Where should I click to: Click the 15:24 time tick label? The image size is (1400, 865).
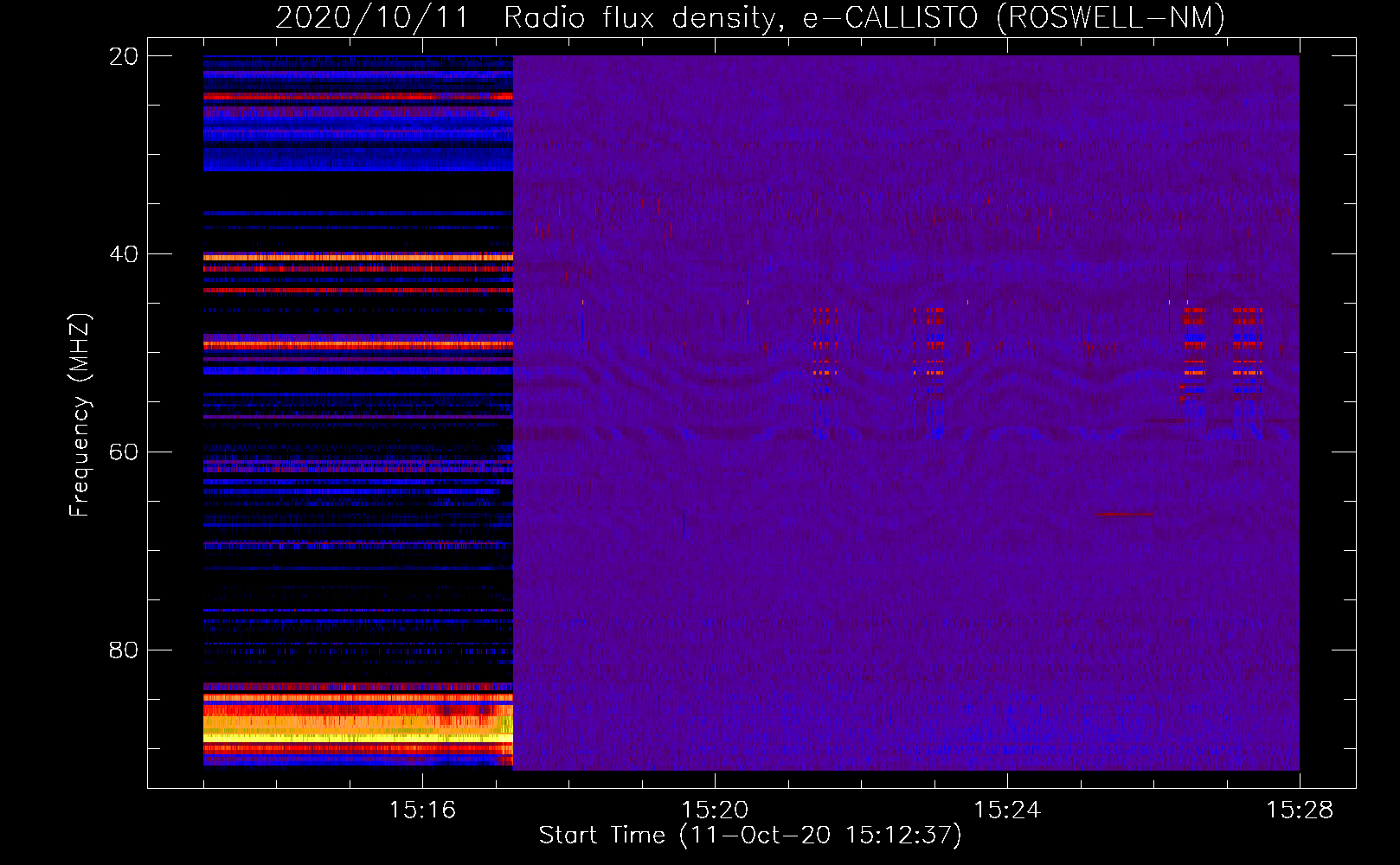(1007, 811)
